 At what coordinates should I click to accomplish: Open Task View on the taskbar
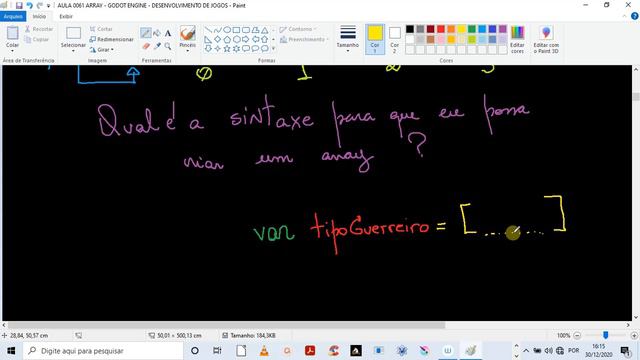click(217, 351)
